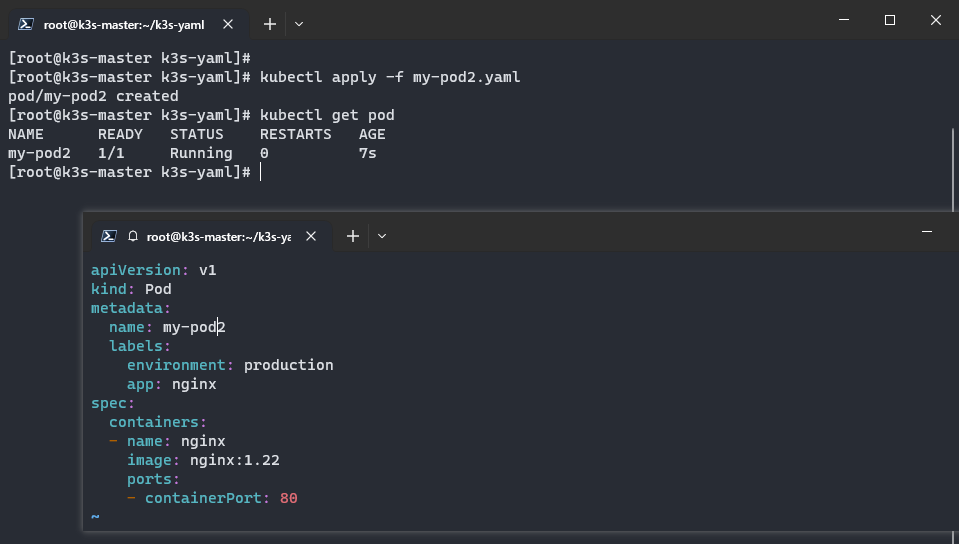Click PowerShell icon in the kubectl terminal tab
959x544 pixels.
[x=27, y=22]
